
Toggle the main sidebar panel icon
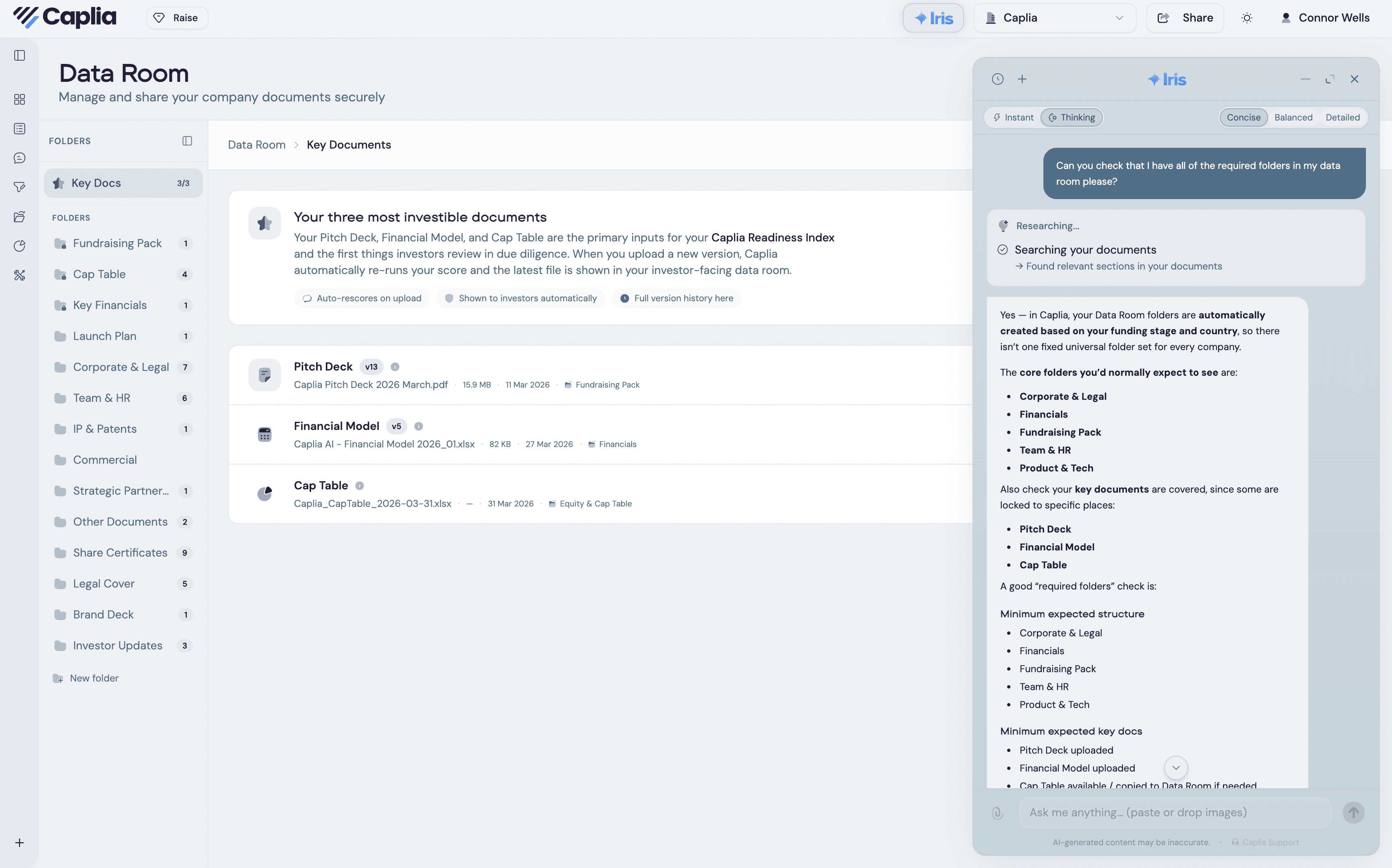[20, 55]
